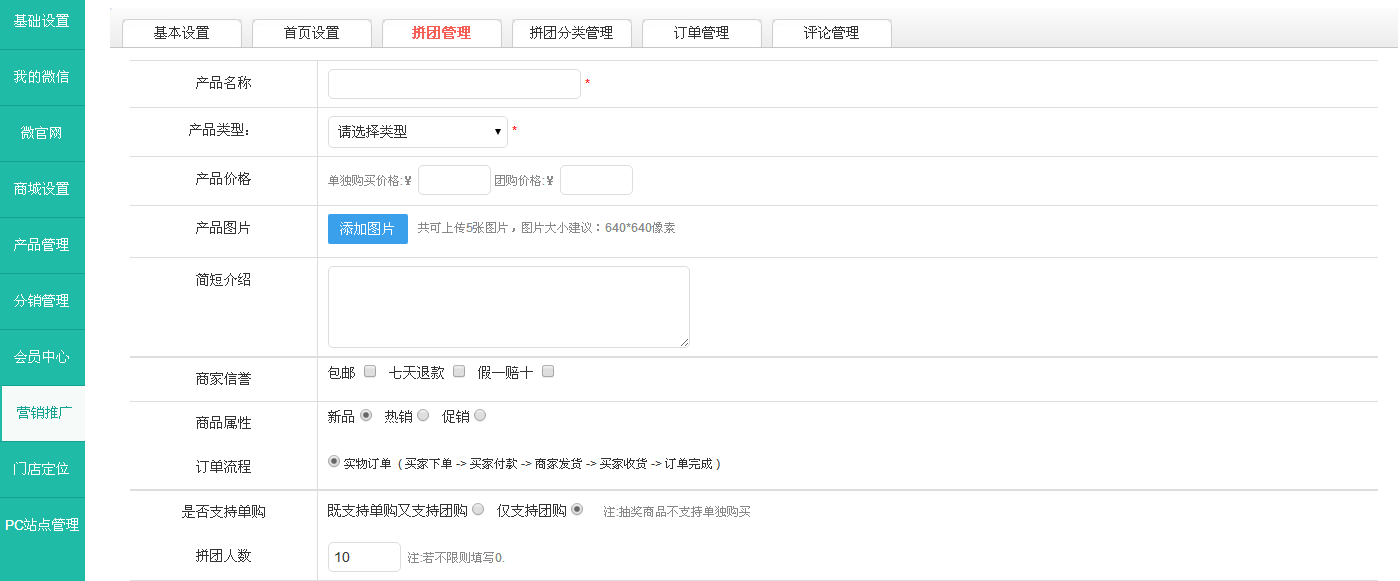The image size is (1400, 581).
Task: Open 我的微信 sidebar menu
Action: tap(42, 77)
